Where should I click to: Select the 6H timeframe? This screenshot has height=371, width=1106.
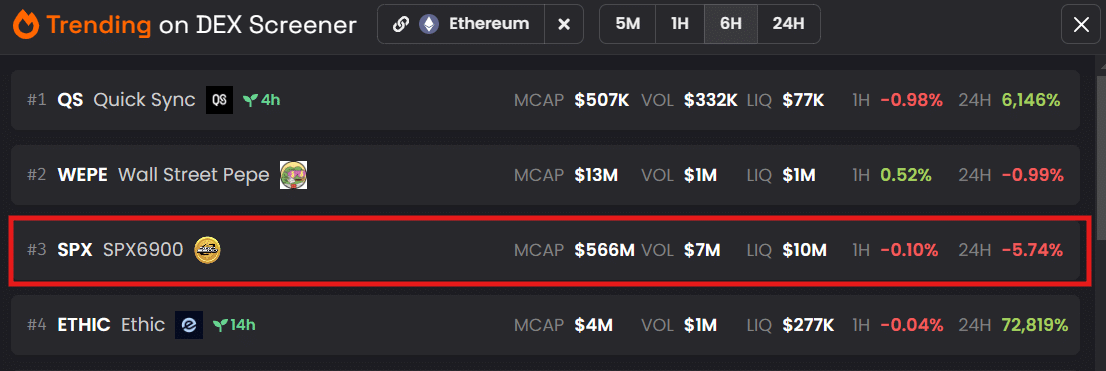coord(731,24)
